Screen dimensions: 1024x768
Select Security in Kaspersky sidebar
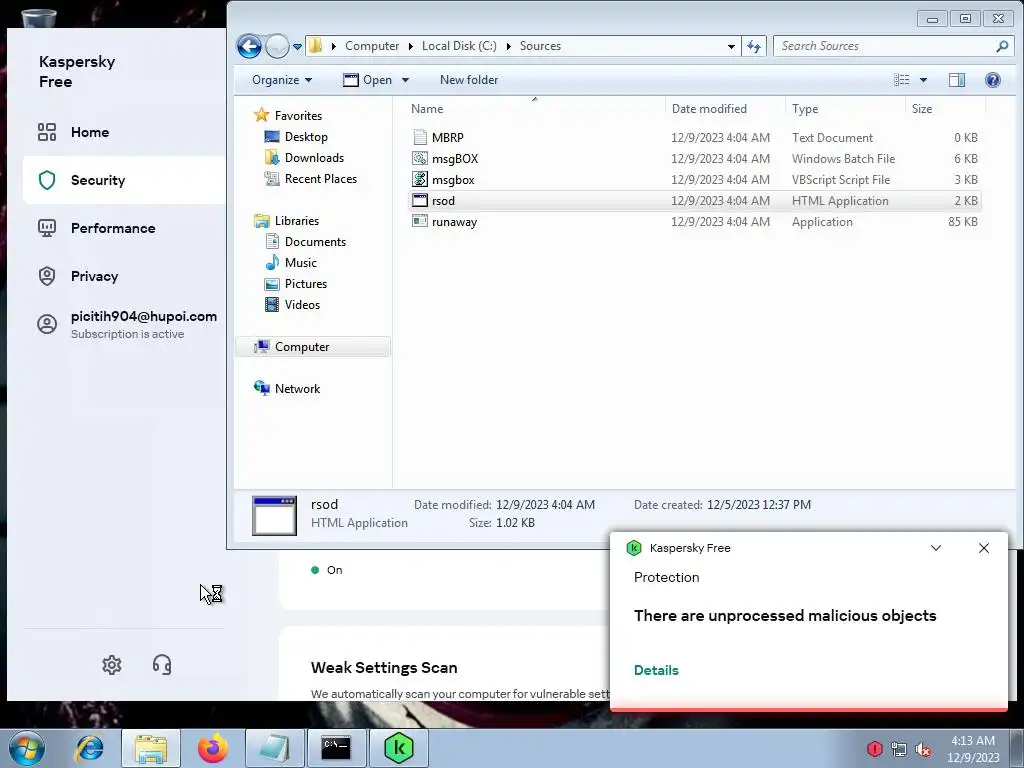coord(124,180)
